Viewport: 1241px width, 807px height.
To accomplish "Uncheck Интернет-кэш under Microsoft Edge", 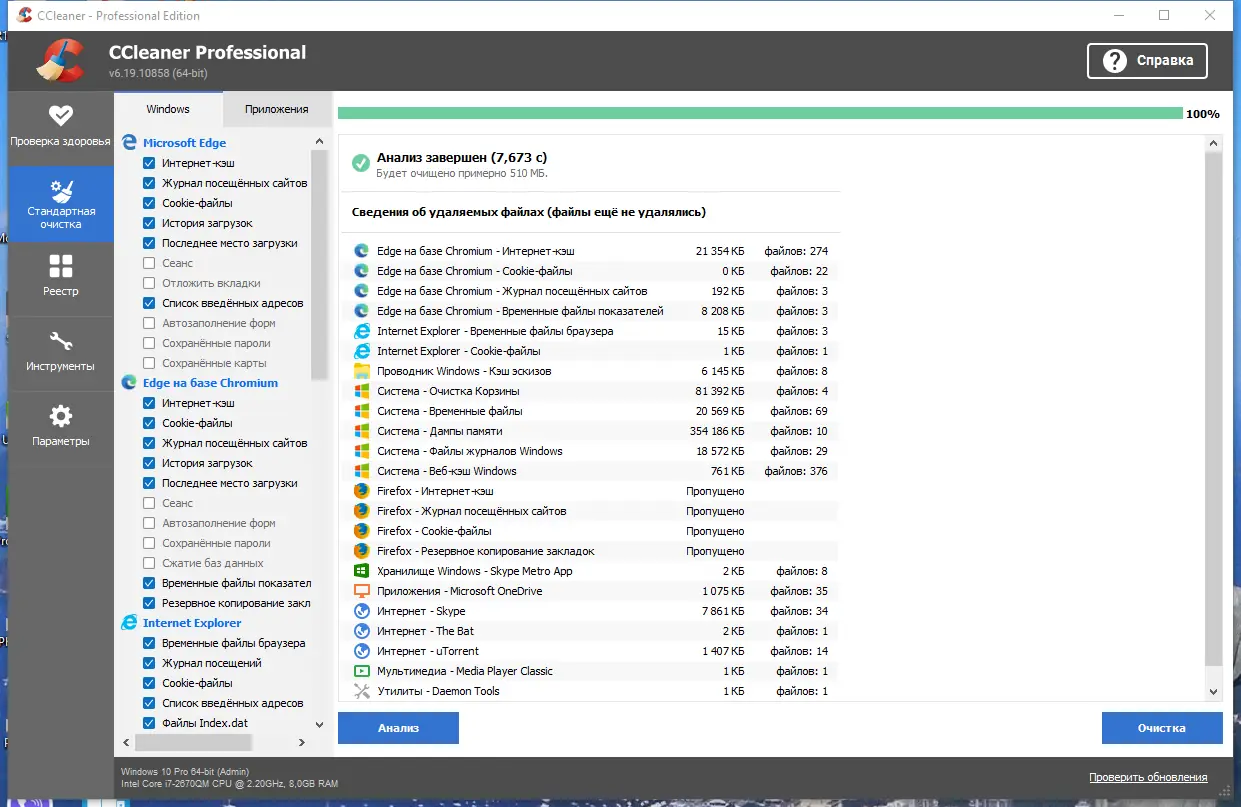I will pyautogui.click(x=149, y=163).
